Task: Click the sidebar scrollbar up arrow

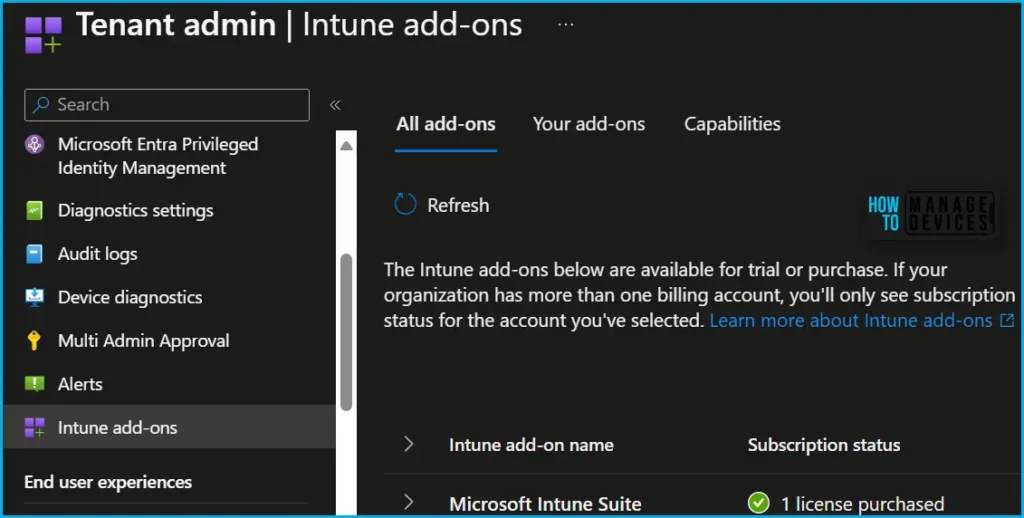Action: 346,146
